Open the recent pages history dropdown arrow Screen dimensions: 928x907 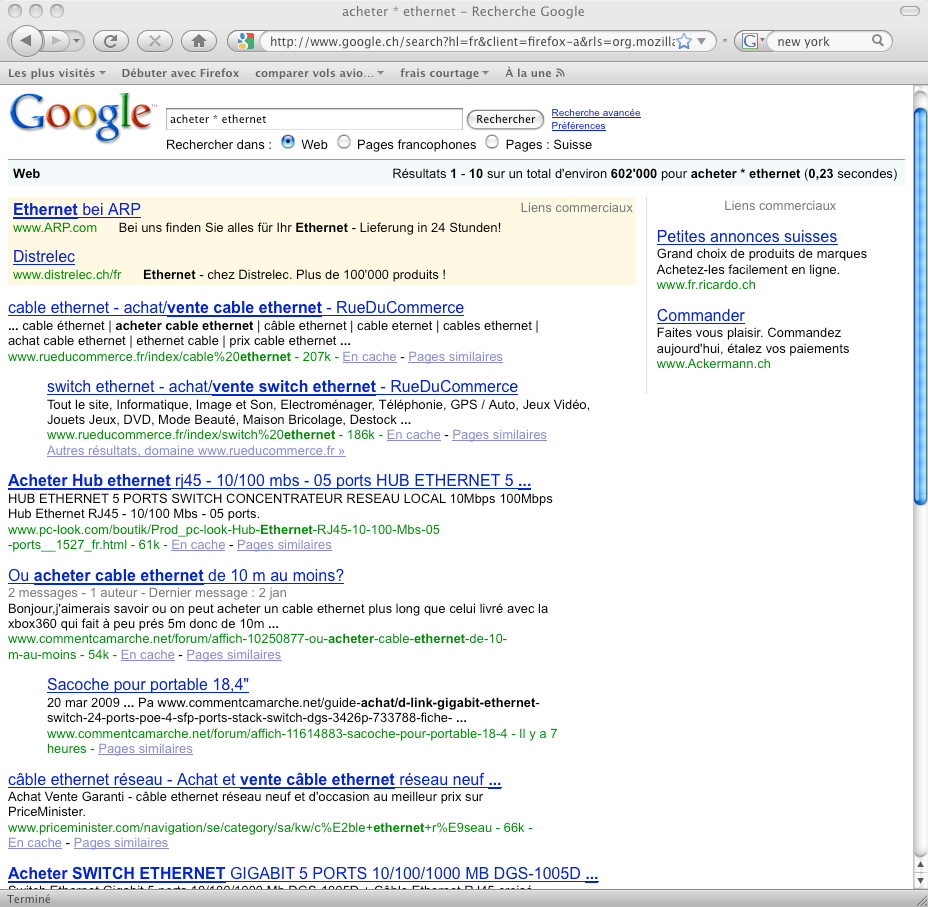[76, 41]
